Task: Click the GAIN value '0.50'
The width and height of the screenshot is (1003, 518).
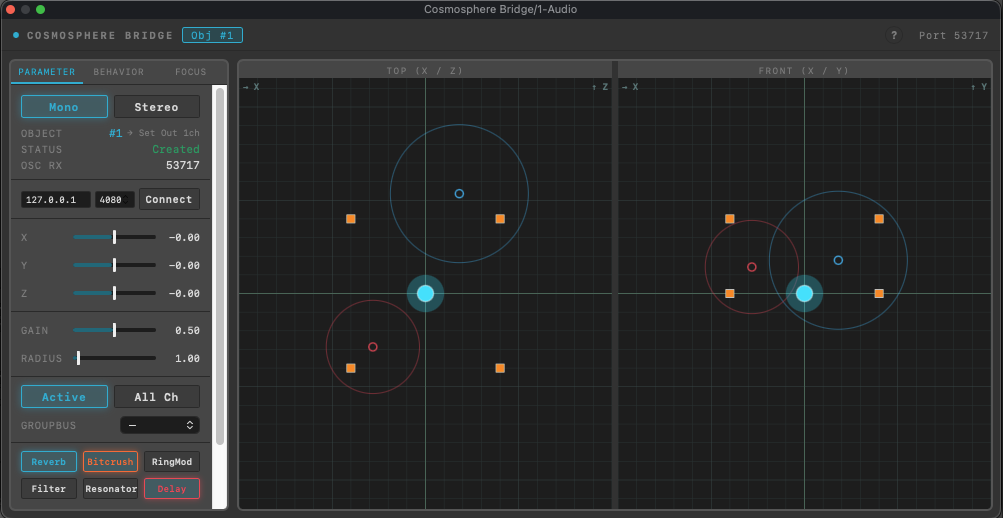Action: pyautogui.click(x=187, y=331)
